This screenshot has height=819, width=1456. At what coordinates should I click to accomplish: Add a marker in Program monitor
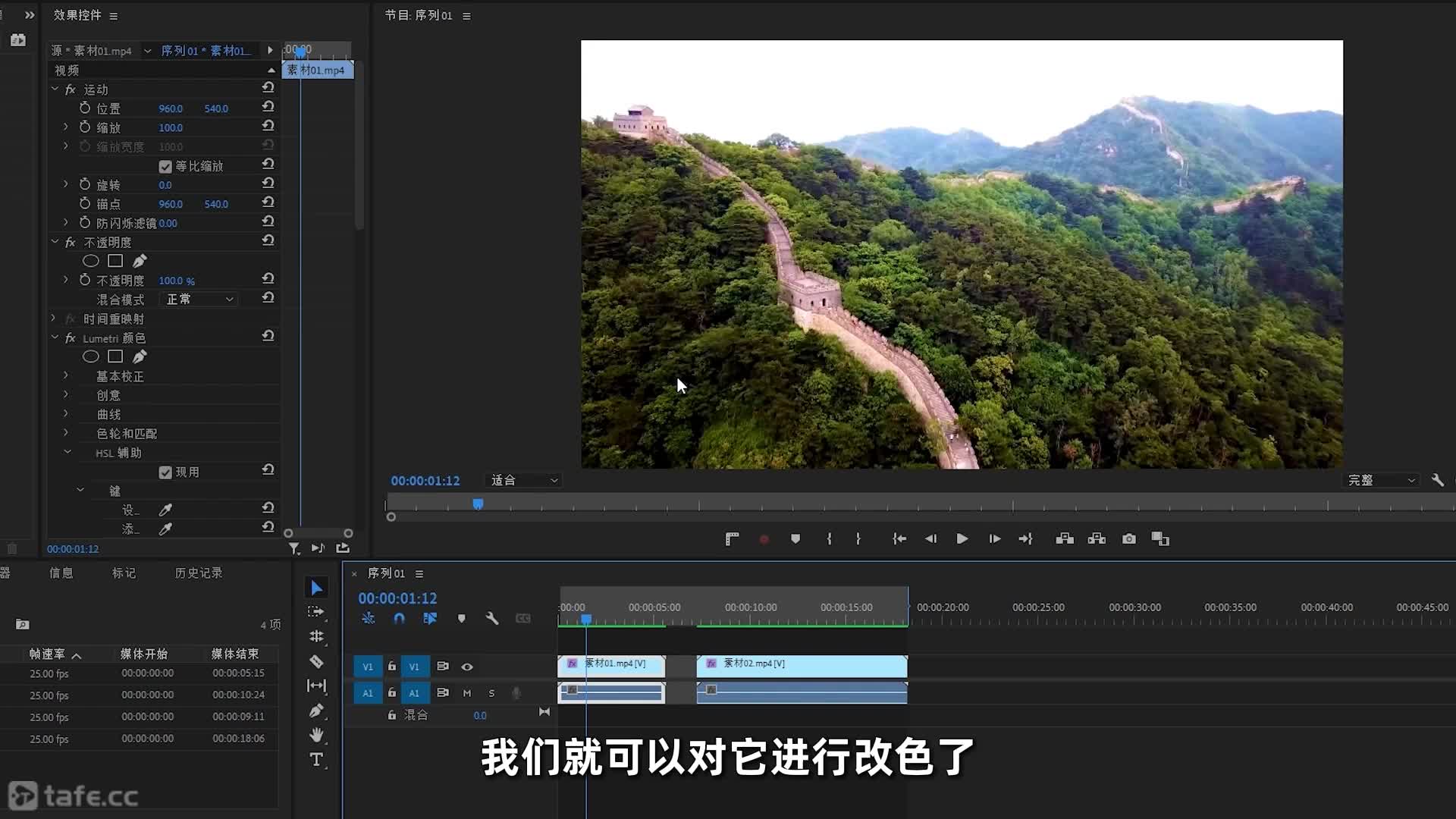(x=795, y=538)
